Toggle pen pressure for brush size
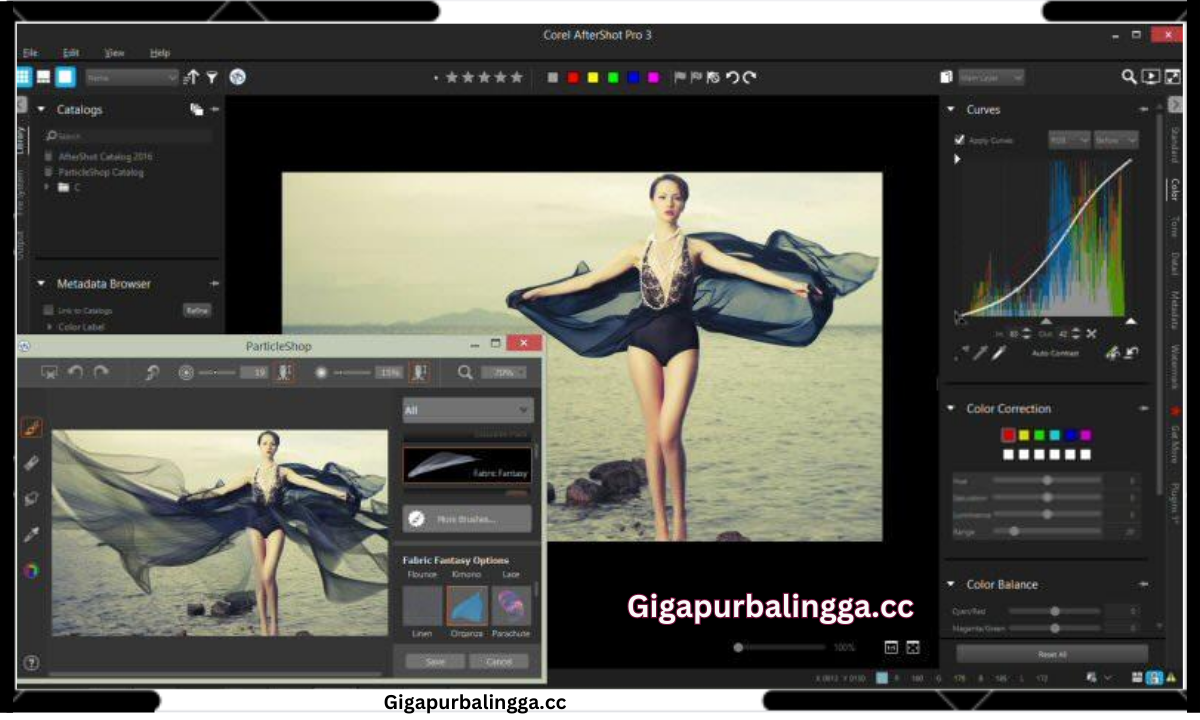The image size is (1200, 720). [285, 372]
